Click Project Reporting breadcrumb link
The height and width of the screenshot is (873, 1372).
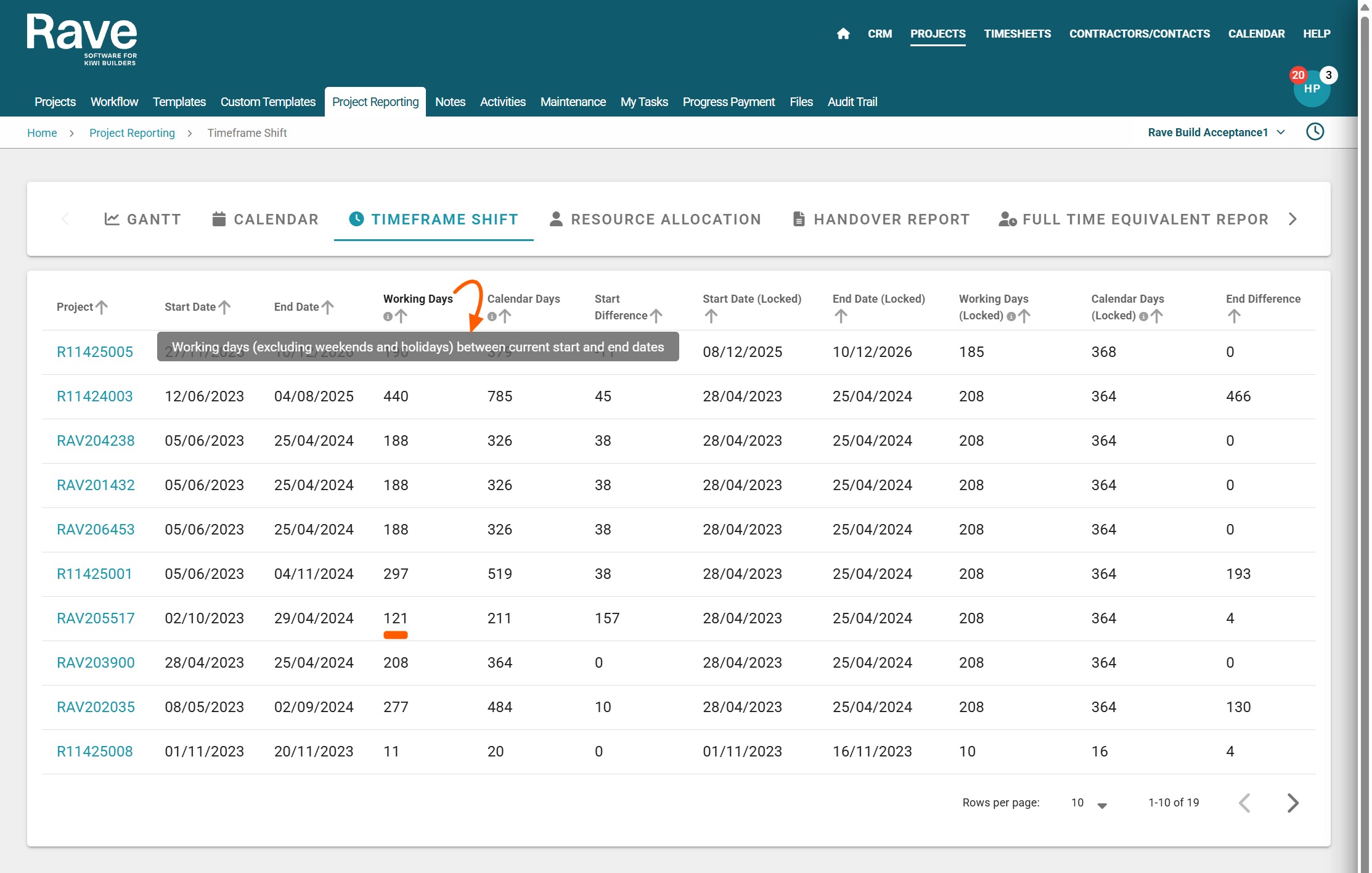coord(132,133)
